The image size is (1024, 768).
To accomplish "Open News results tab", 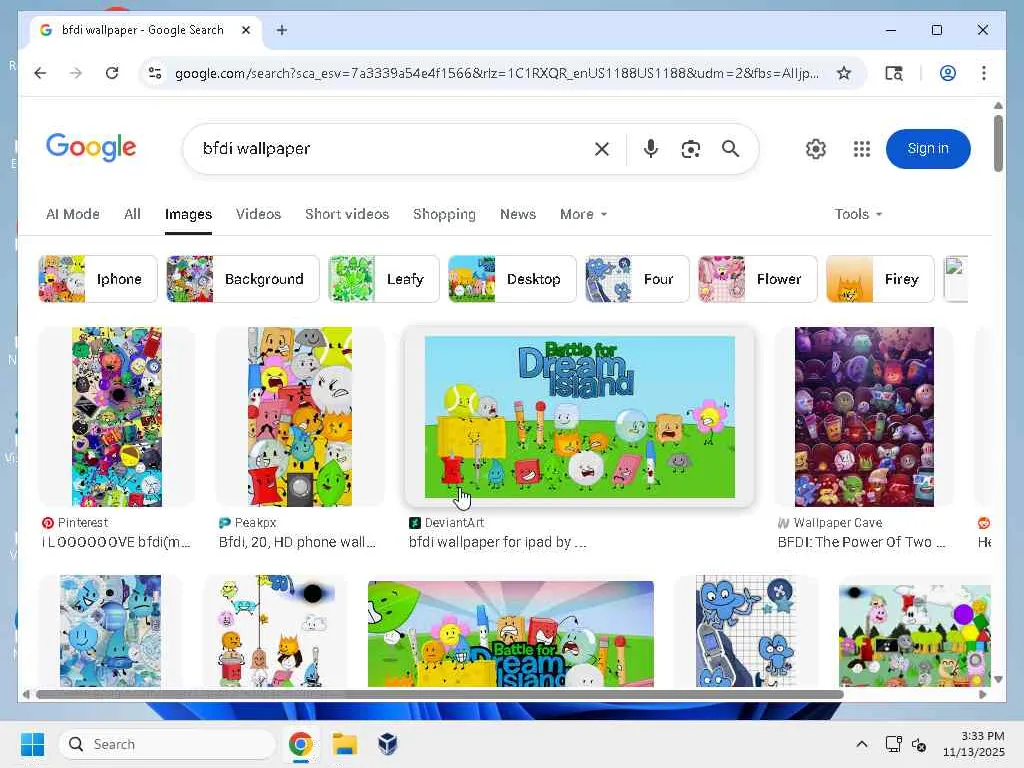I will click(518, 214).
